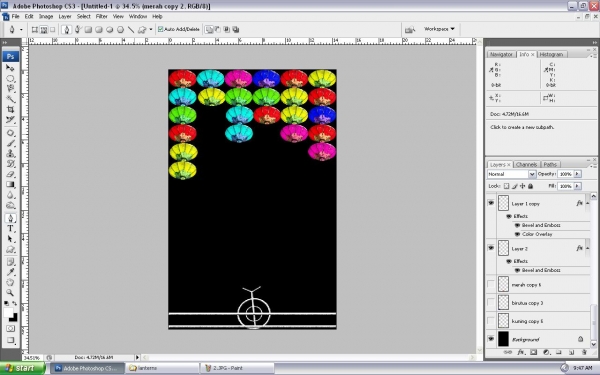Open status bar info arrow

point(137,357)
